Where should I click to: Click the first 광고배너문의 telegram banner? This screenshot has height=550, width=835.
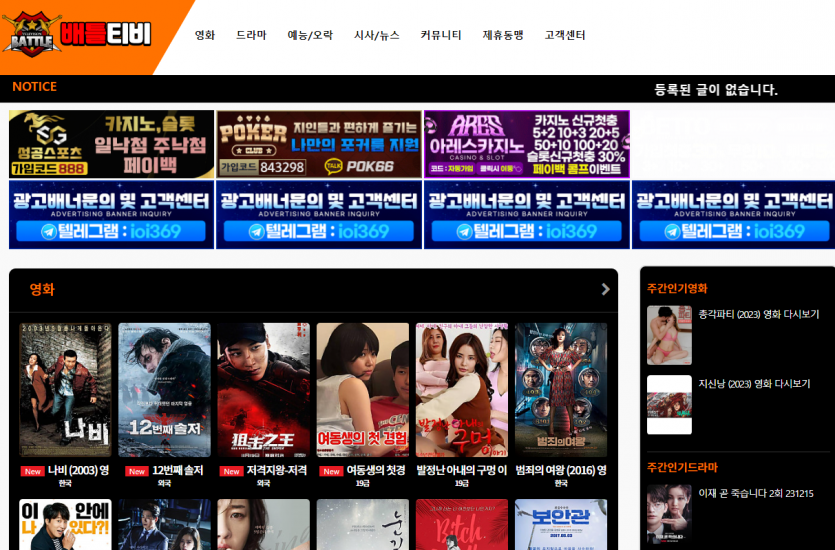[111, 215]
